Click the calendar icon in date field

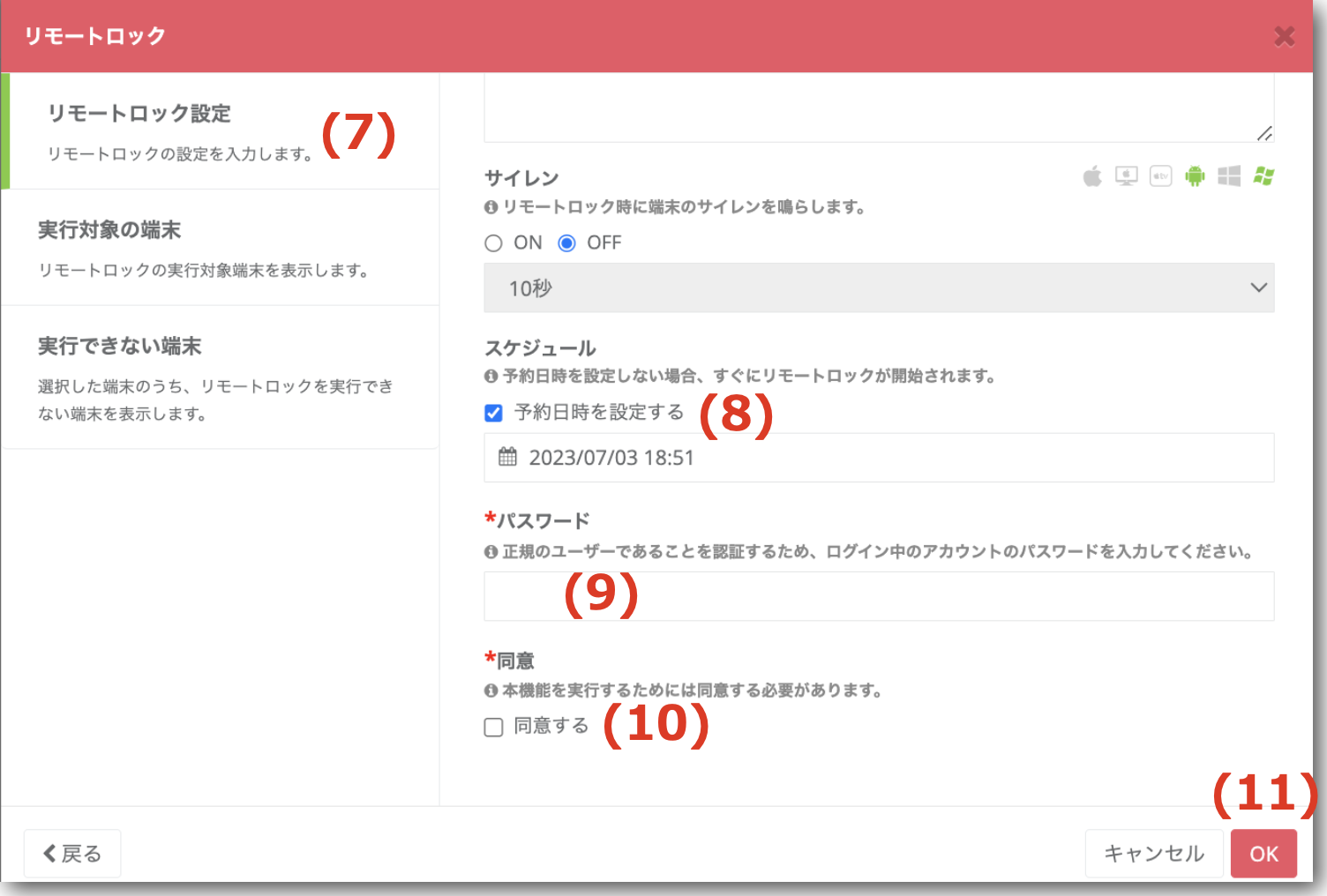tap(508, 457)
